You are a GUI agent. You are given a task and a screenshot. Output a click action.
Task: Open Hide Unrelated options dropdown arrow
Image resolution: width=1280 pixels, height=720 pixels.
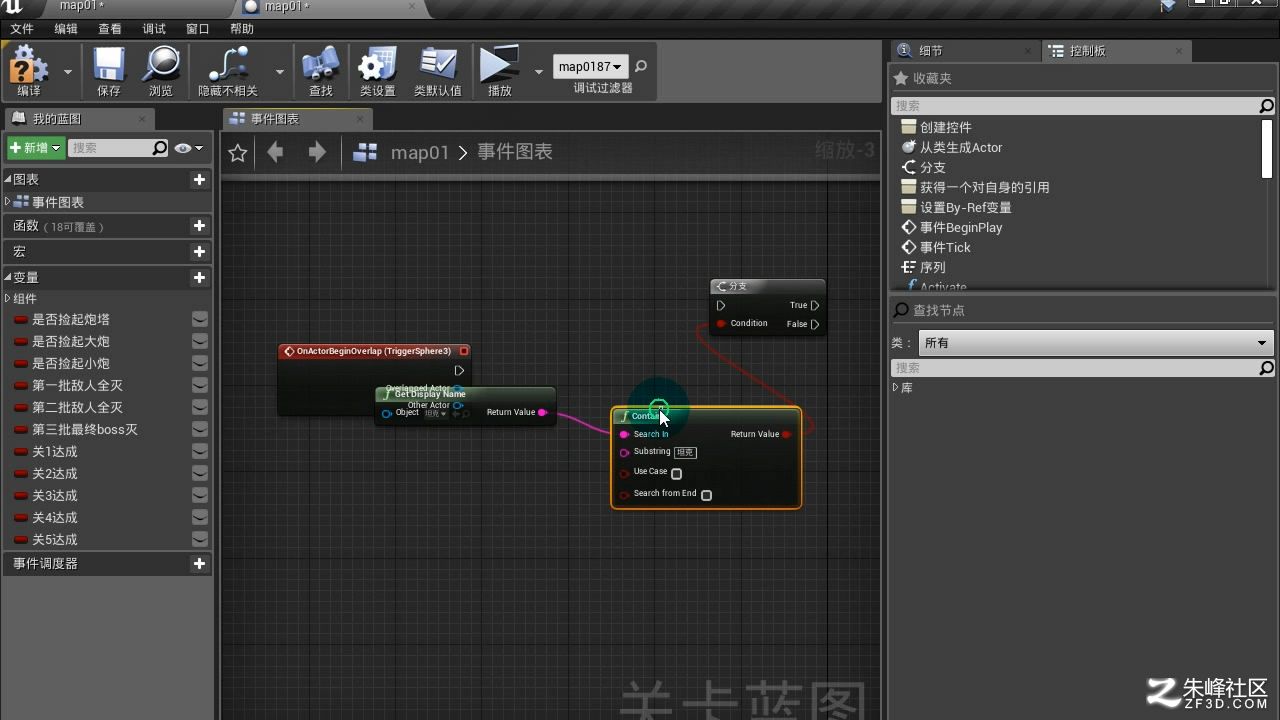279,71
